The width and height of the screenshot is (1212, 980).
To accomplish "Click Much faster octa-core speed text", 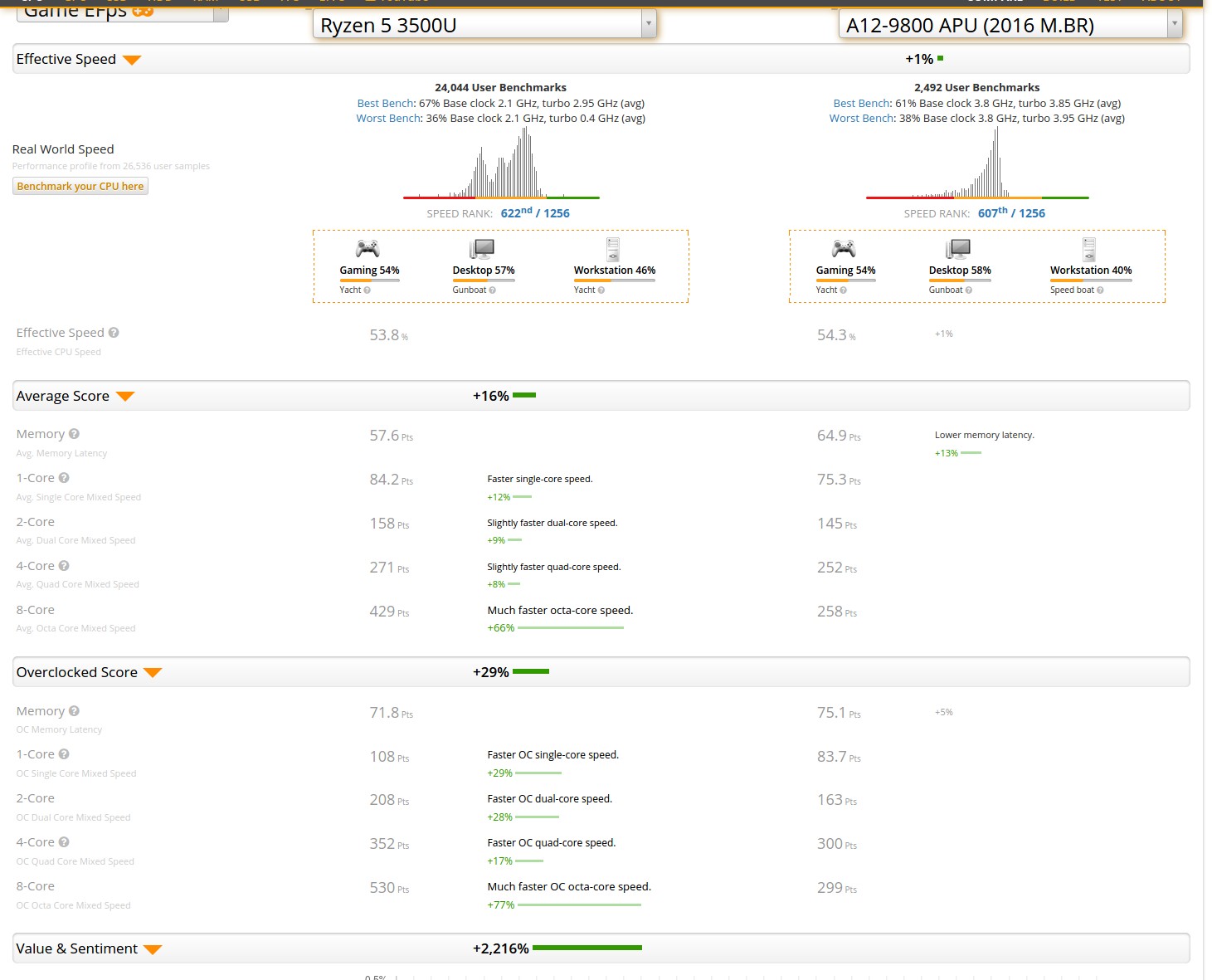I will [560, 610].
